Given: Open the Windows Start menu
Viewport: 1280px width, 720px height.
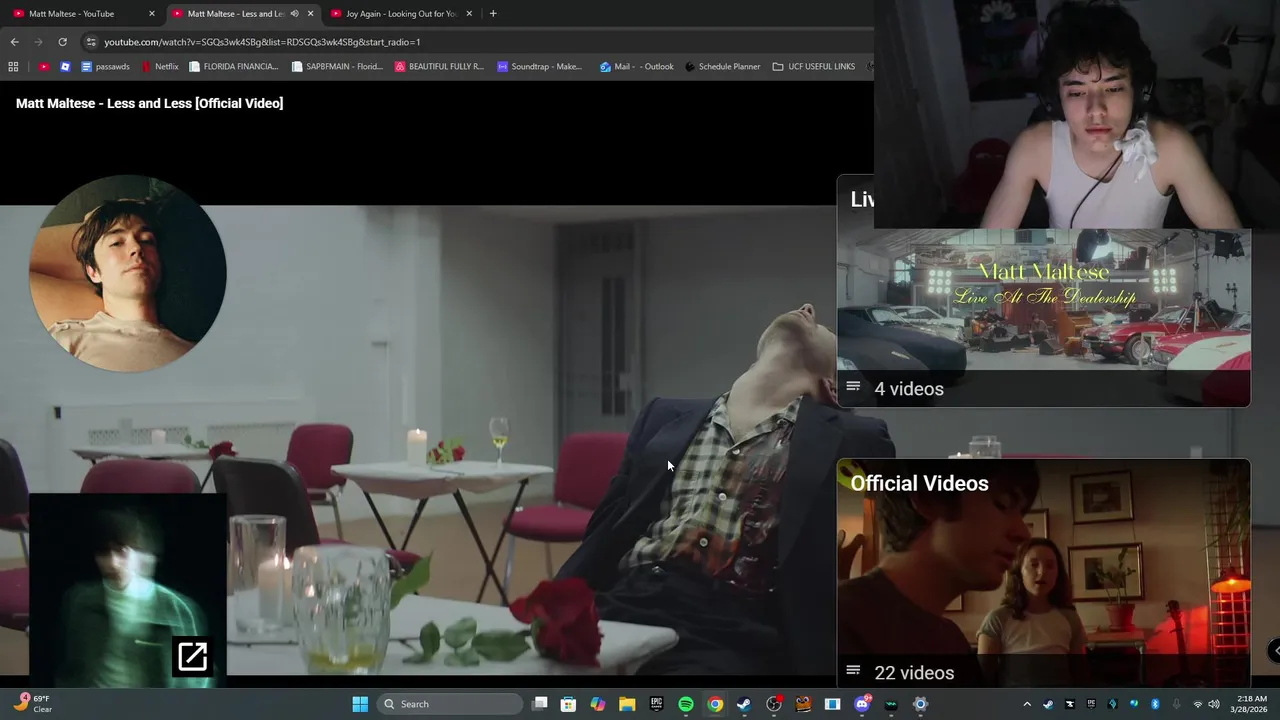Looking at the screenshot, I should click(360, 704).
